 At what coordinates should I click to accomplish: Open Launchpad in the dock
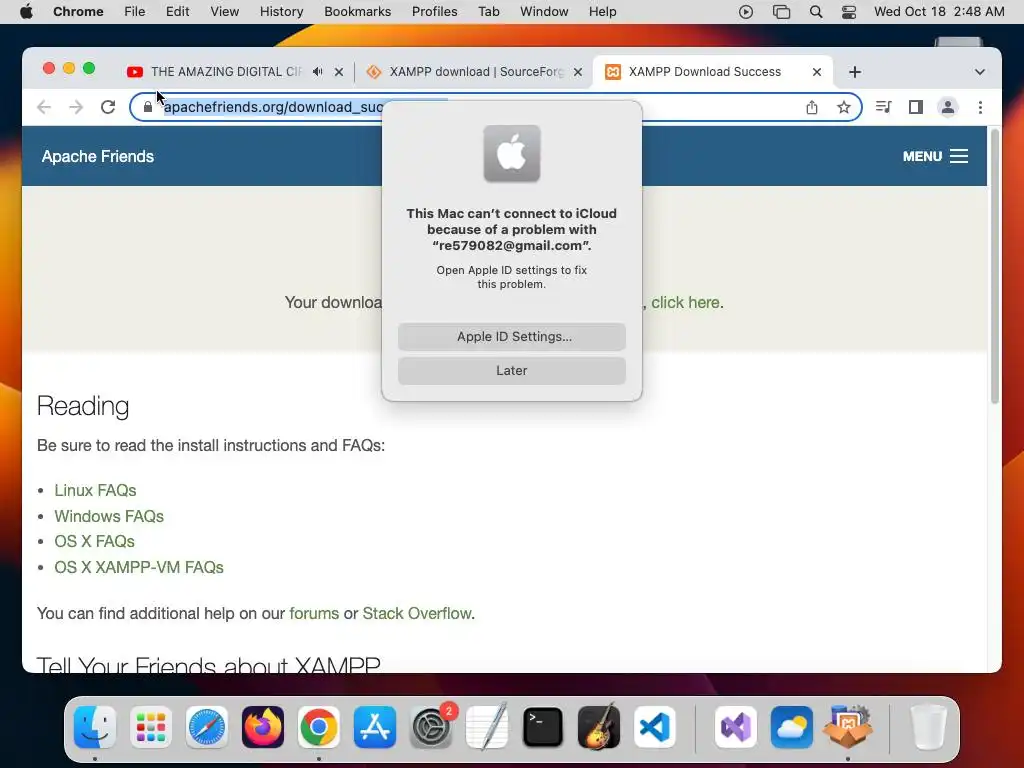(x=151, y=727)
